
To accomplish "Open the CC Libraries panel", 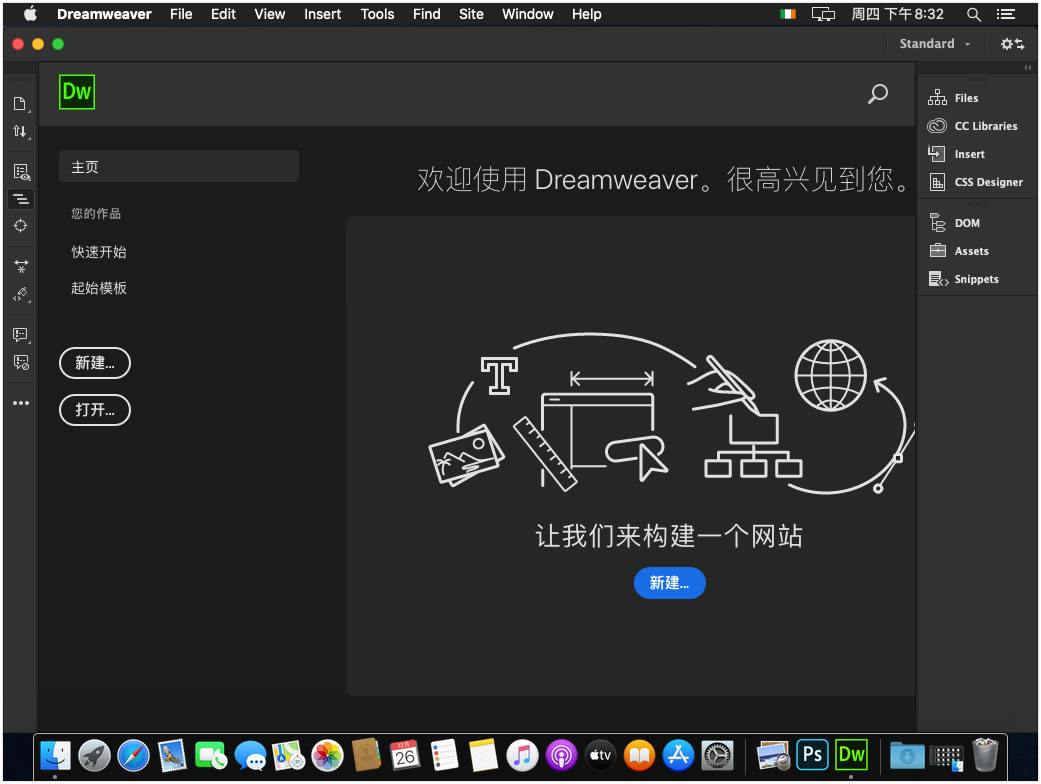I will (x=973, y=126).
